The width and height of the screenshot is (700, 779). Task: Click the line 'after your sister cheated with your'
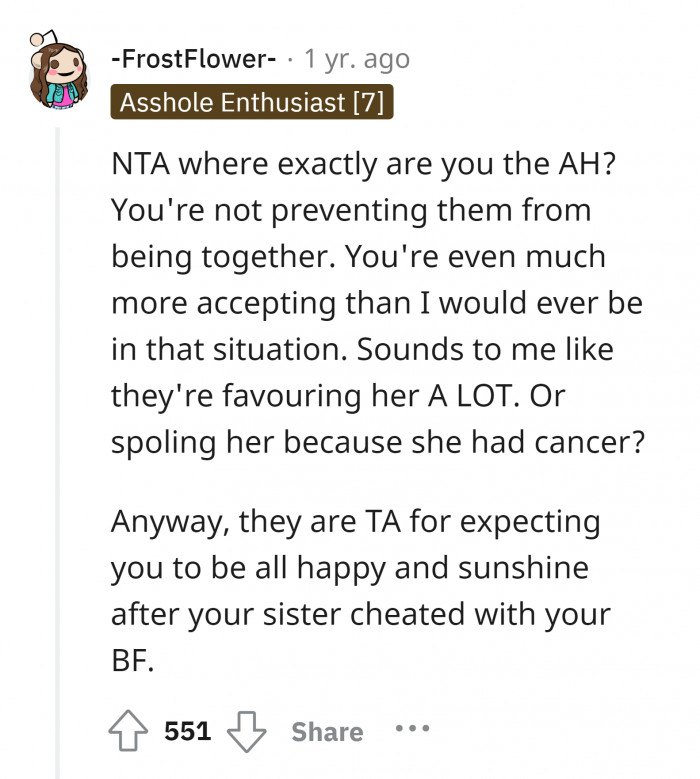tap(360, 616)
